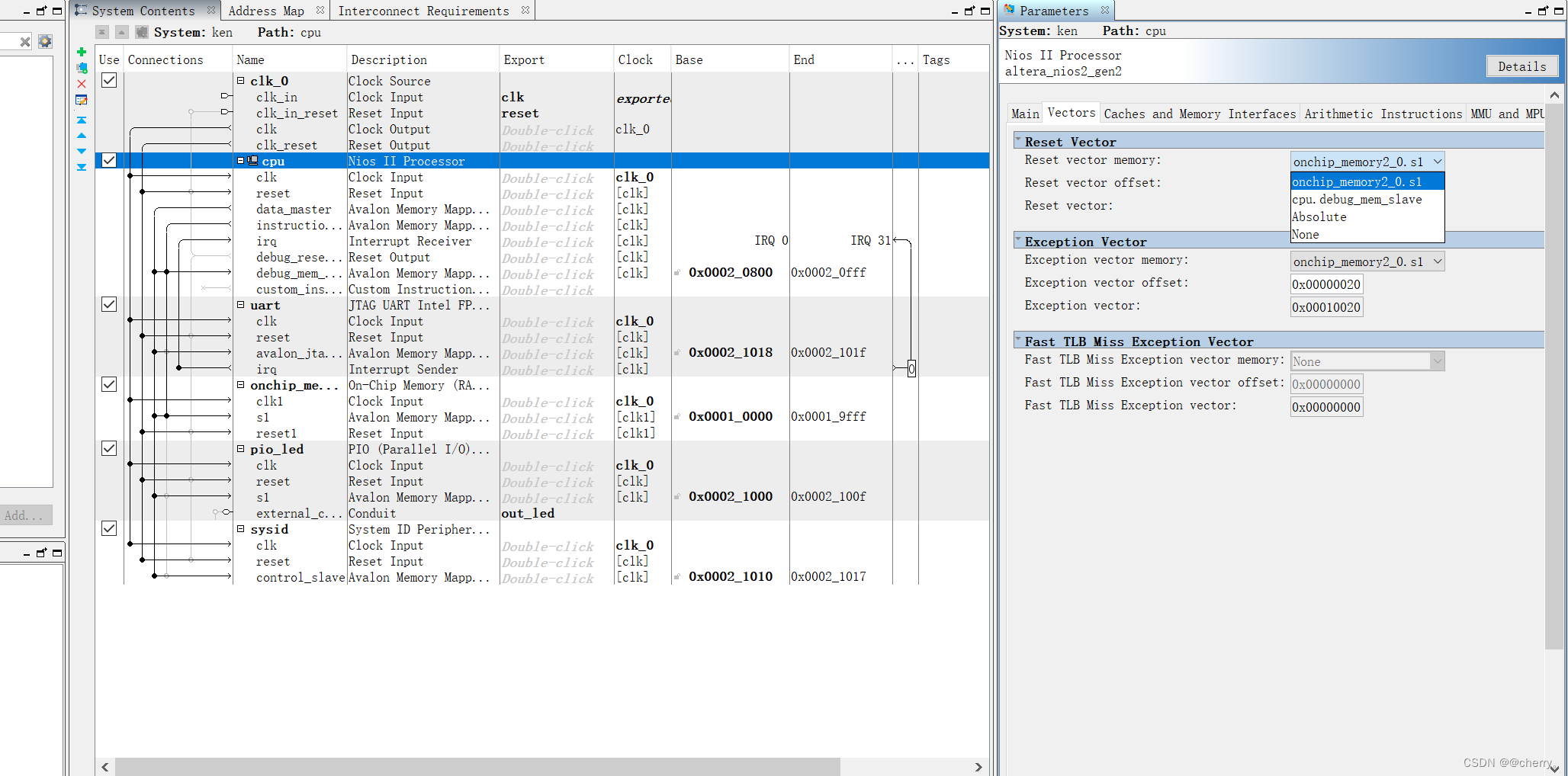
Task: Click the green plus Add component icon
Action: click(82, 52)
